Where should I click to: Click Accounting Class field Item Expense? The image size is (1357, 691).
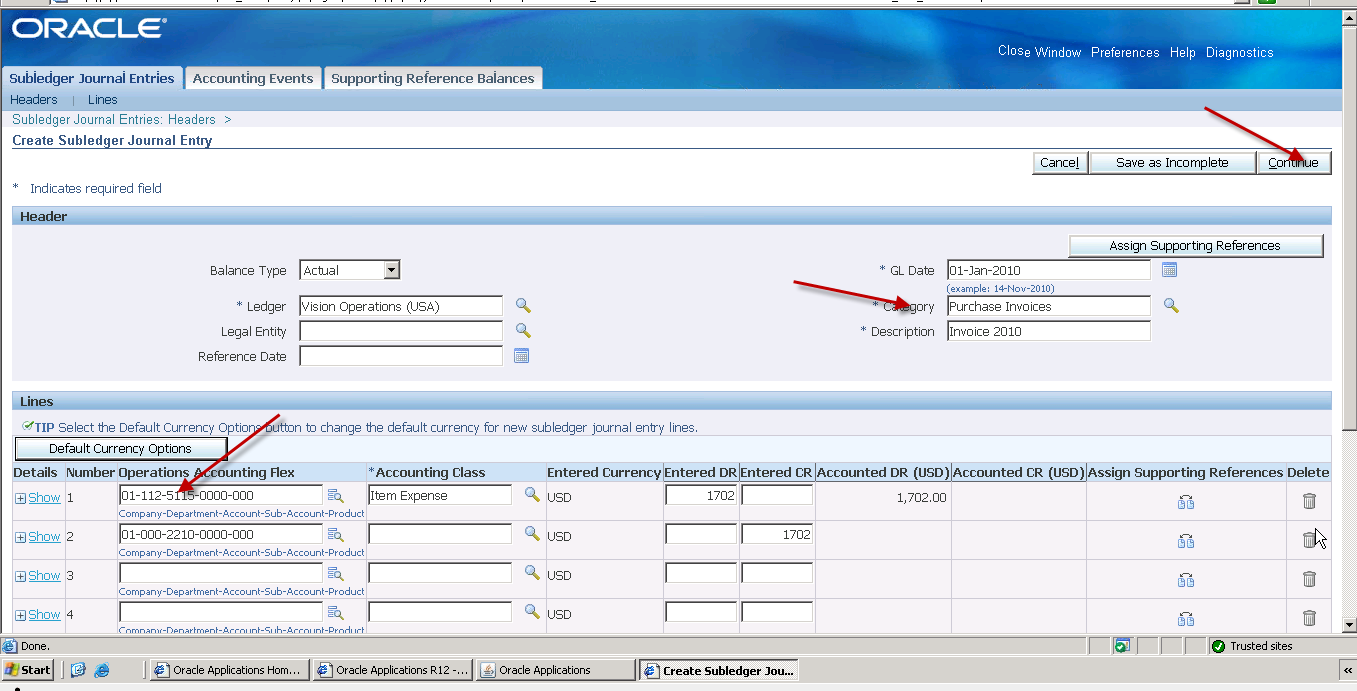pyautogui.click(x=440, y=495)
